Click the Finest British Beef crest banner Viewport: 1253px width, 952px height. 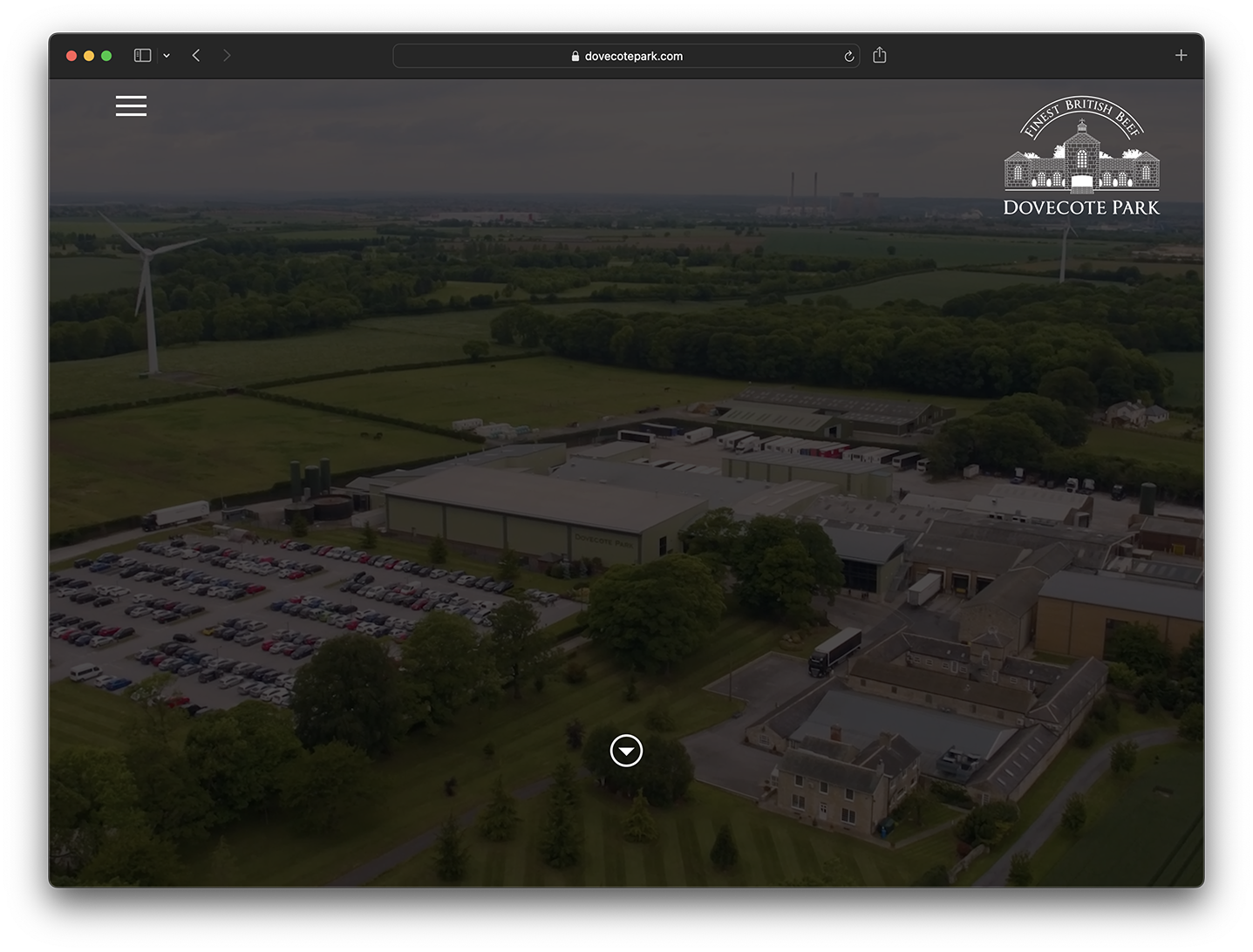tap(1081, 115)
